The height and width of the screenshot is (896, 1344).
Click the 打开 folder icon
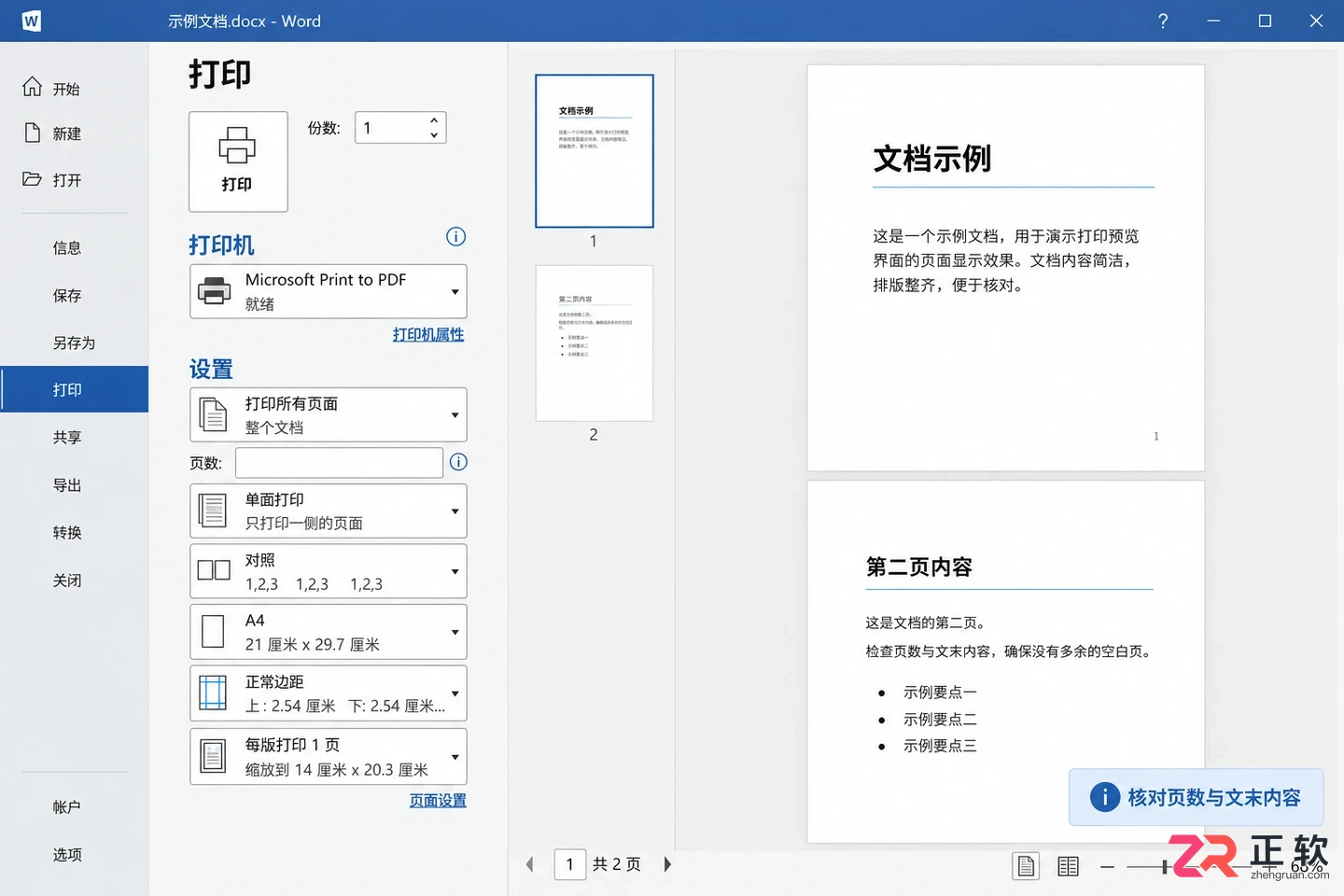tap(33, 178)
